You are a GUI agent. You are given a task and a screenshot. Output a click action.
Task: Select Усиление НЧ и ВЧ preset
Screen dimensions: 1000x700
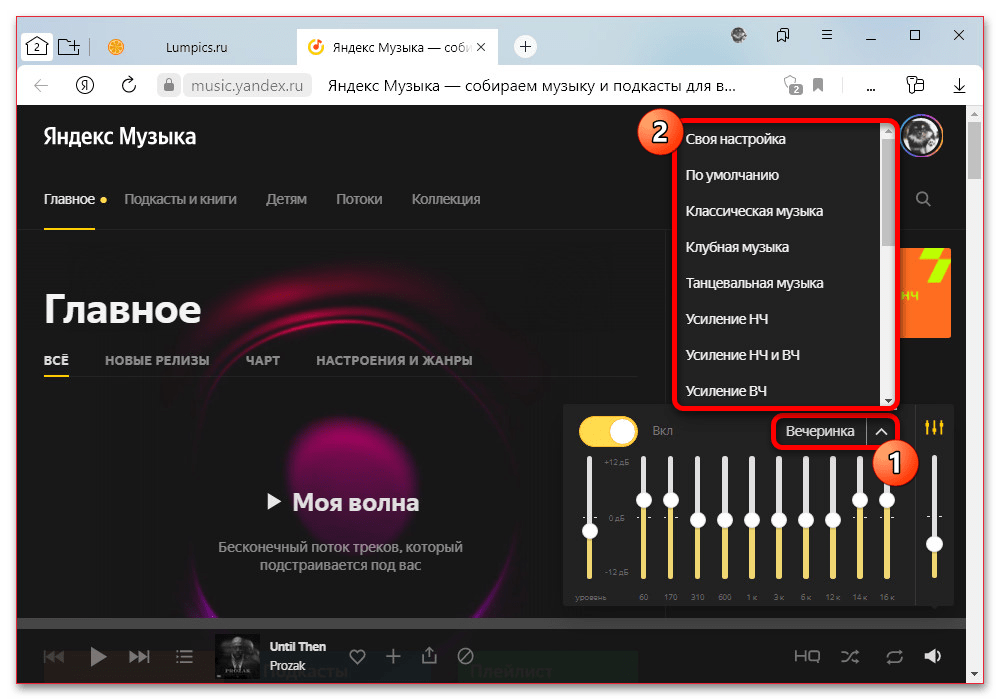point(742,355)
